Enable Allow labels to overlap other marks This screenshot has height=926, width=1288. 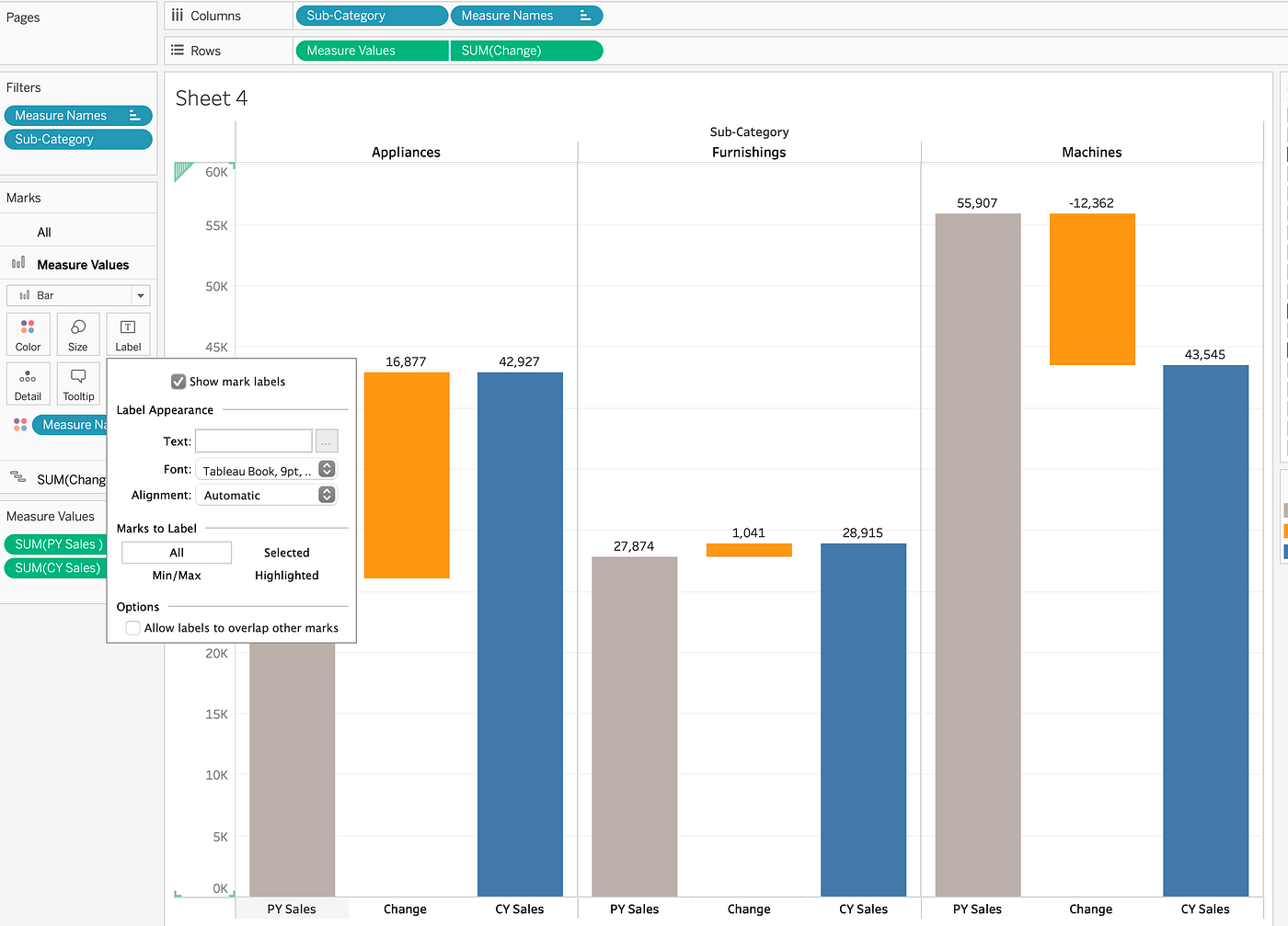click(x=132, y=628)
